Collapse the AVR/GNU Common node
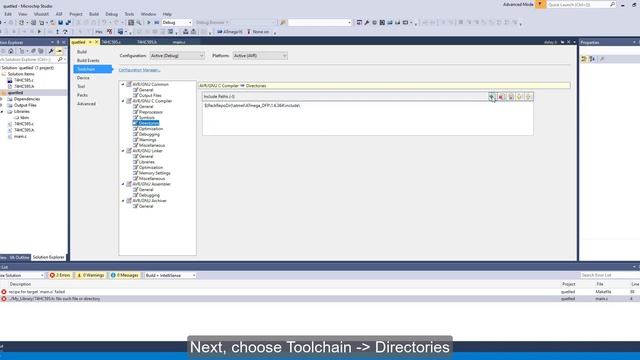 click(x=123, y=84)
